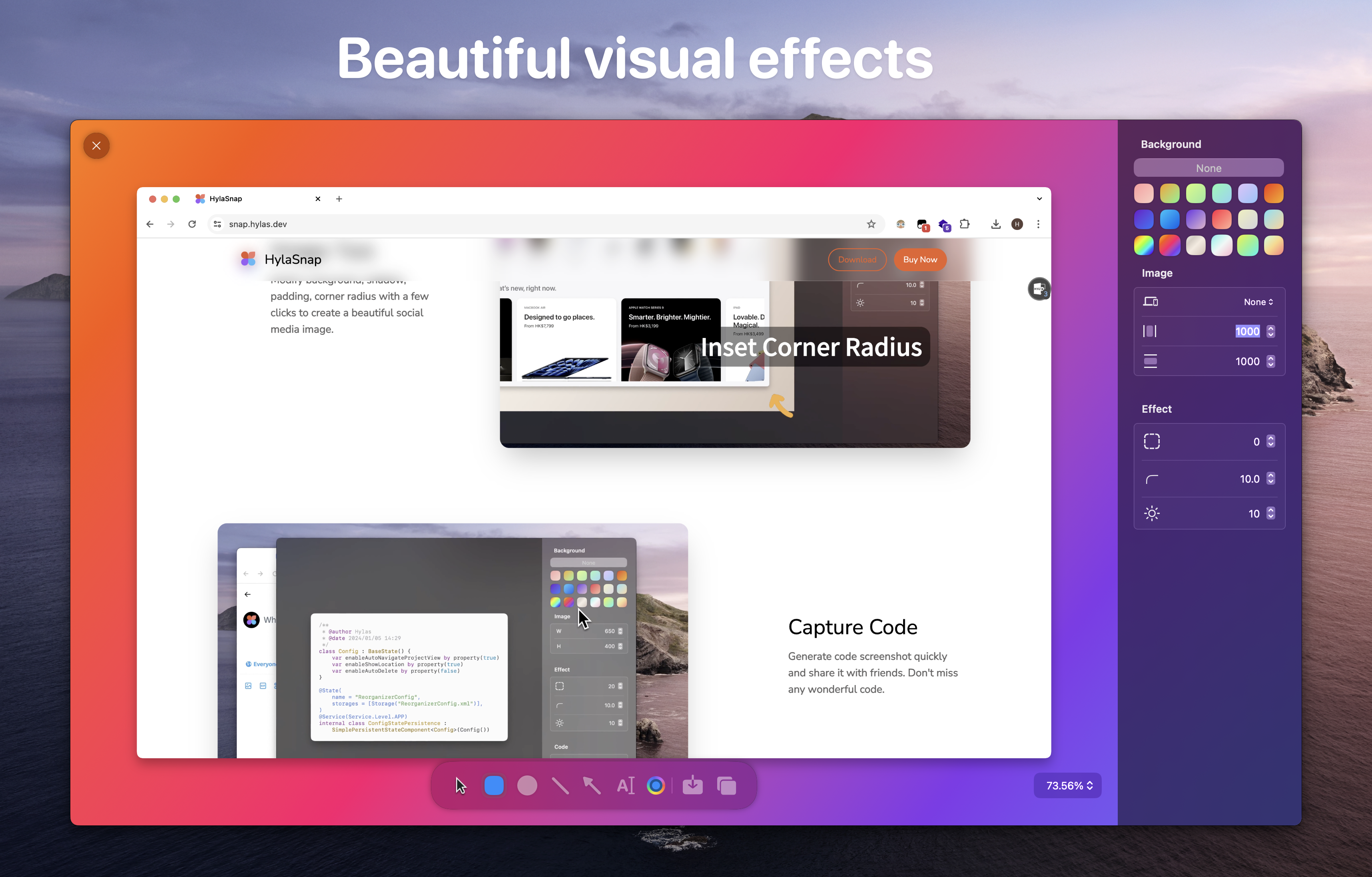The height and width of the screenshot is (877, 1372).
Task: Go forward in the browser
Action: pos(171,224)
